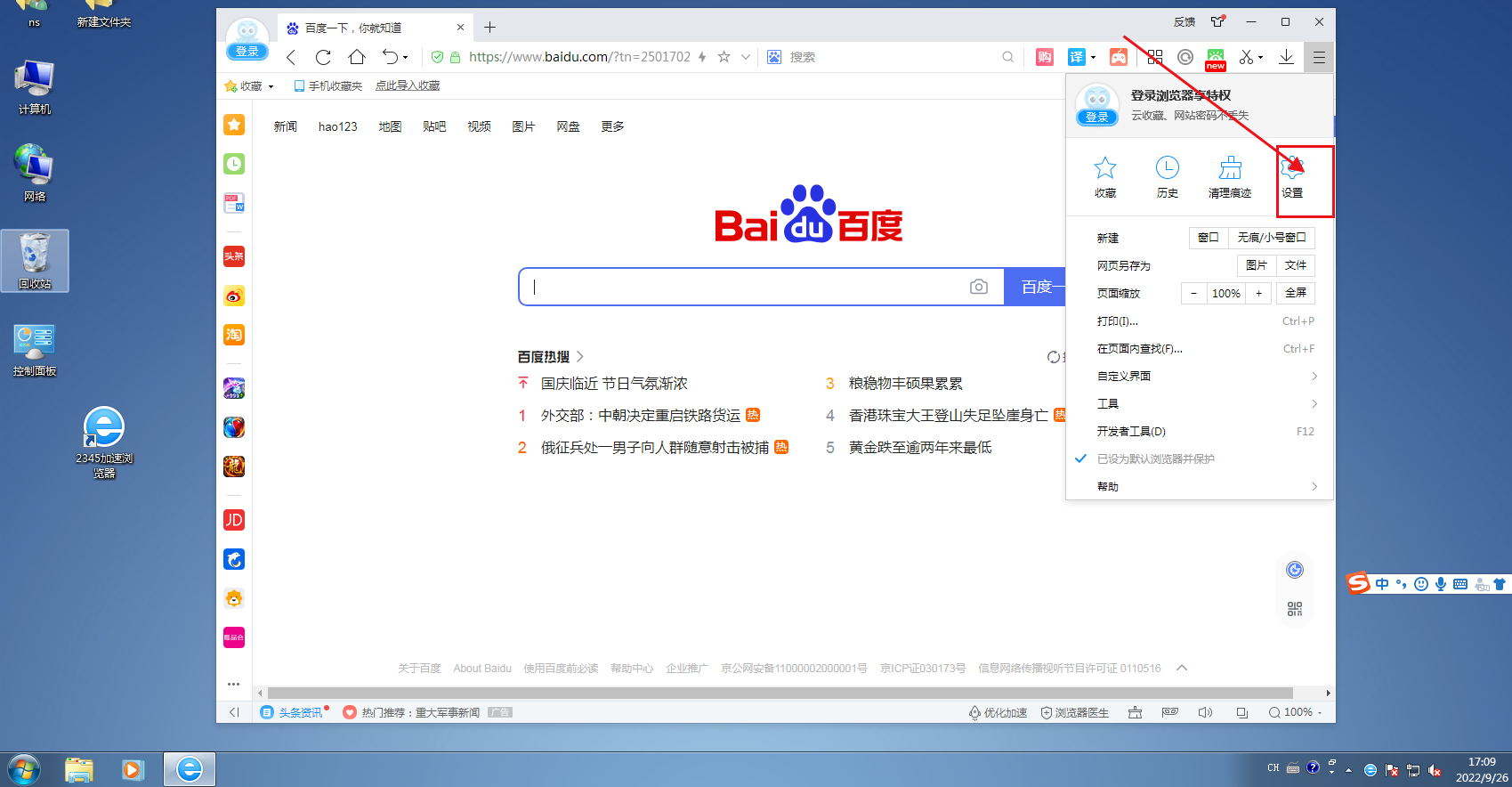Bookmark this page with address bar star
The height and width of the screenshot is (787, 1512).
pyautogui.click(x=724, y=57)
